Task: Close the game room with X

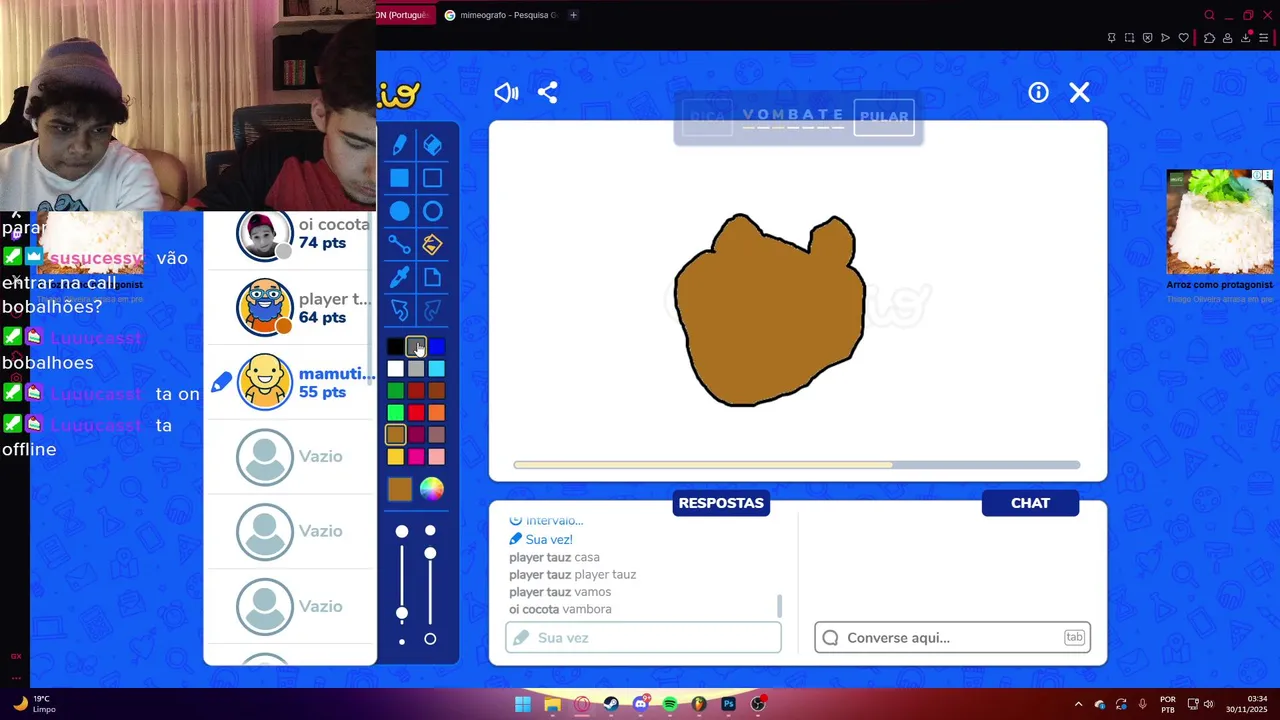Action: (1079, 93)
